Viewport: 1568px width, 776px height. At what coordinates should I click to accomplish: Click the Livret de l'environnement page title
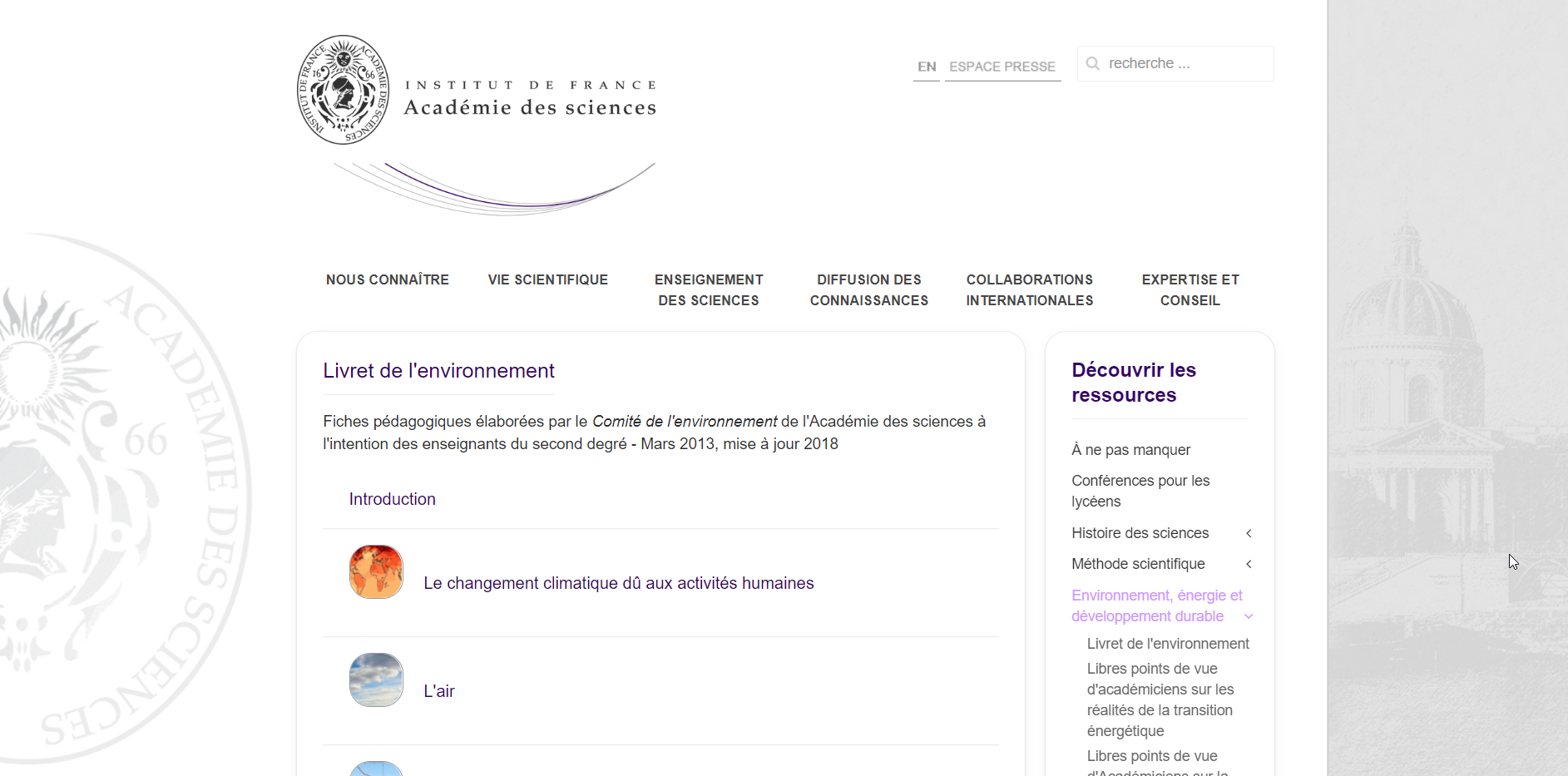(438, 371)
